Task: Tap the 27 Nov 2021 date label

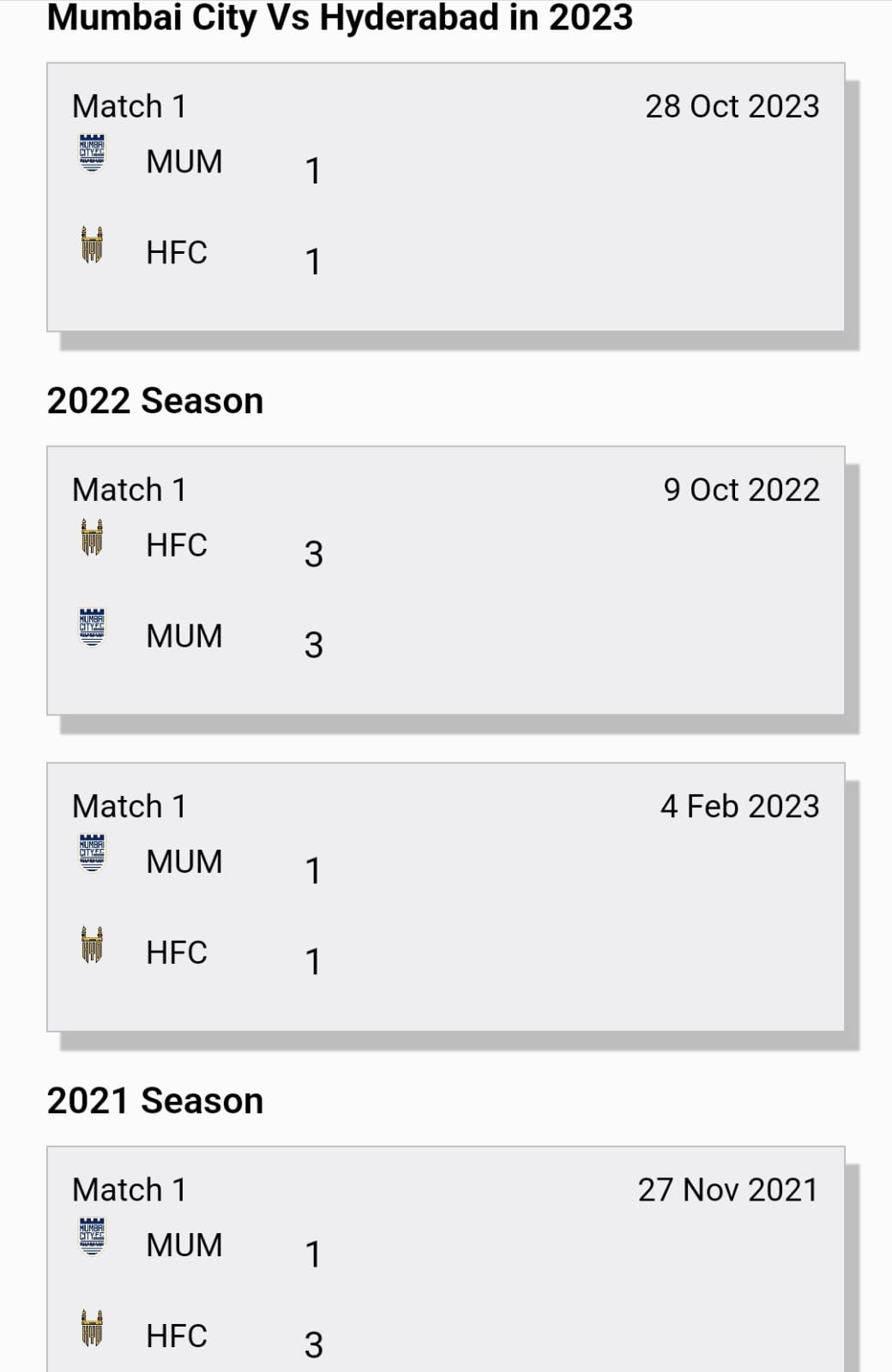Action: (727, 1189)
